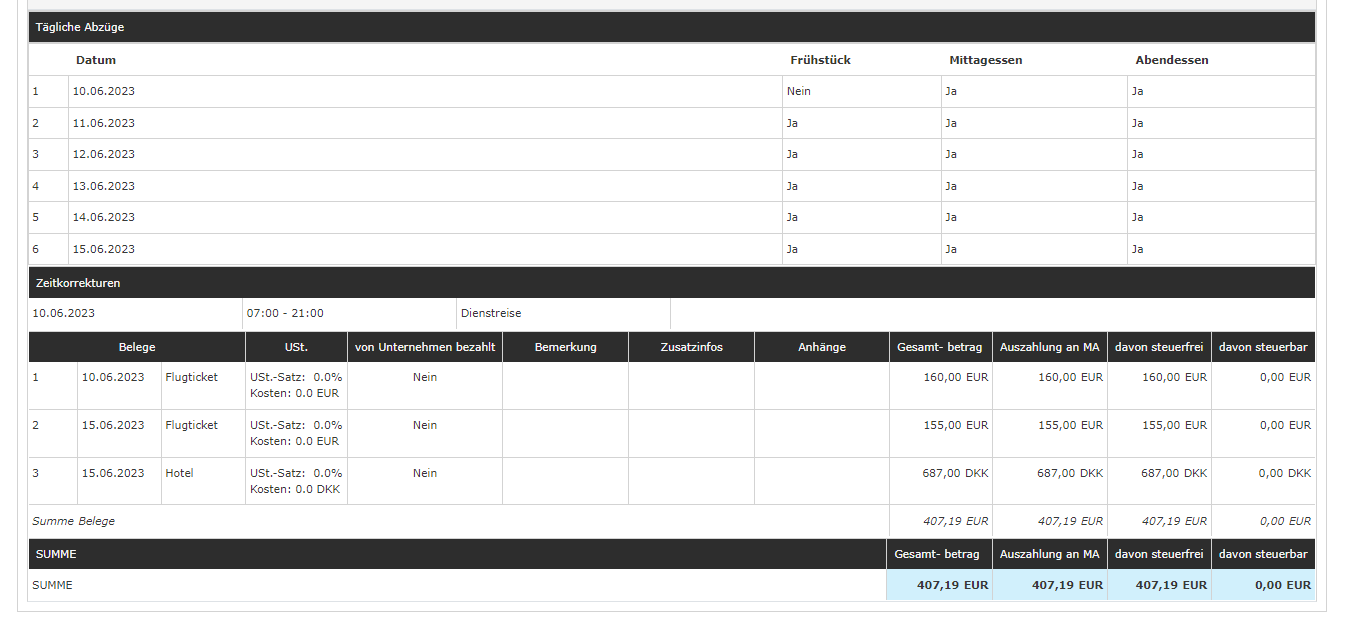This screenshot has width=1349, height=623.
Task: Click the 14.06.2023 date cell
Action: (x=103, y=217)
